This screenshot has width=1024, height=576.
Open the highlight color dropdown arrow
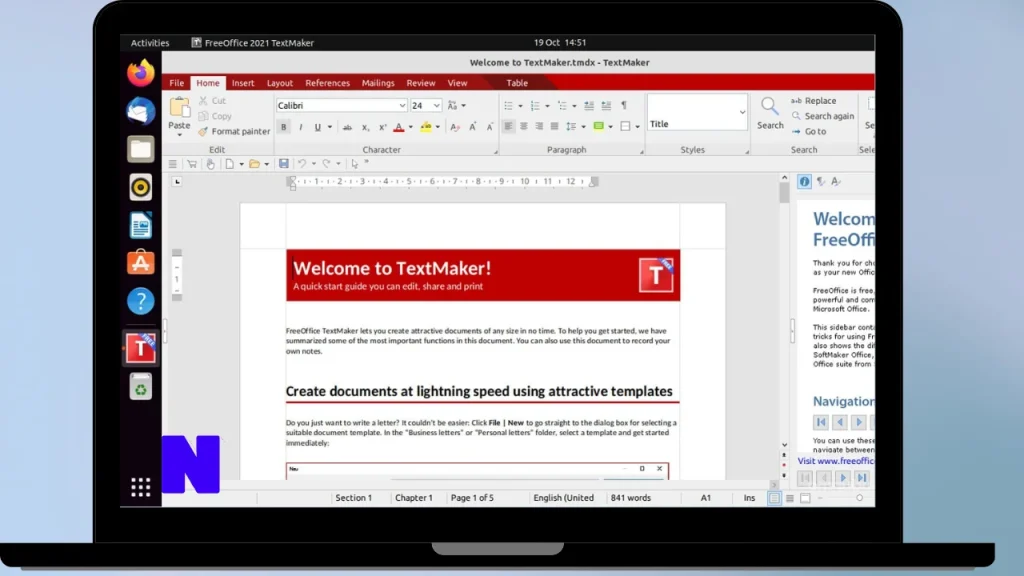[438, 127]
